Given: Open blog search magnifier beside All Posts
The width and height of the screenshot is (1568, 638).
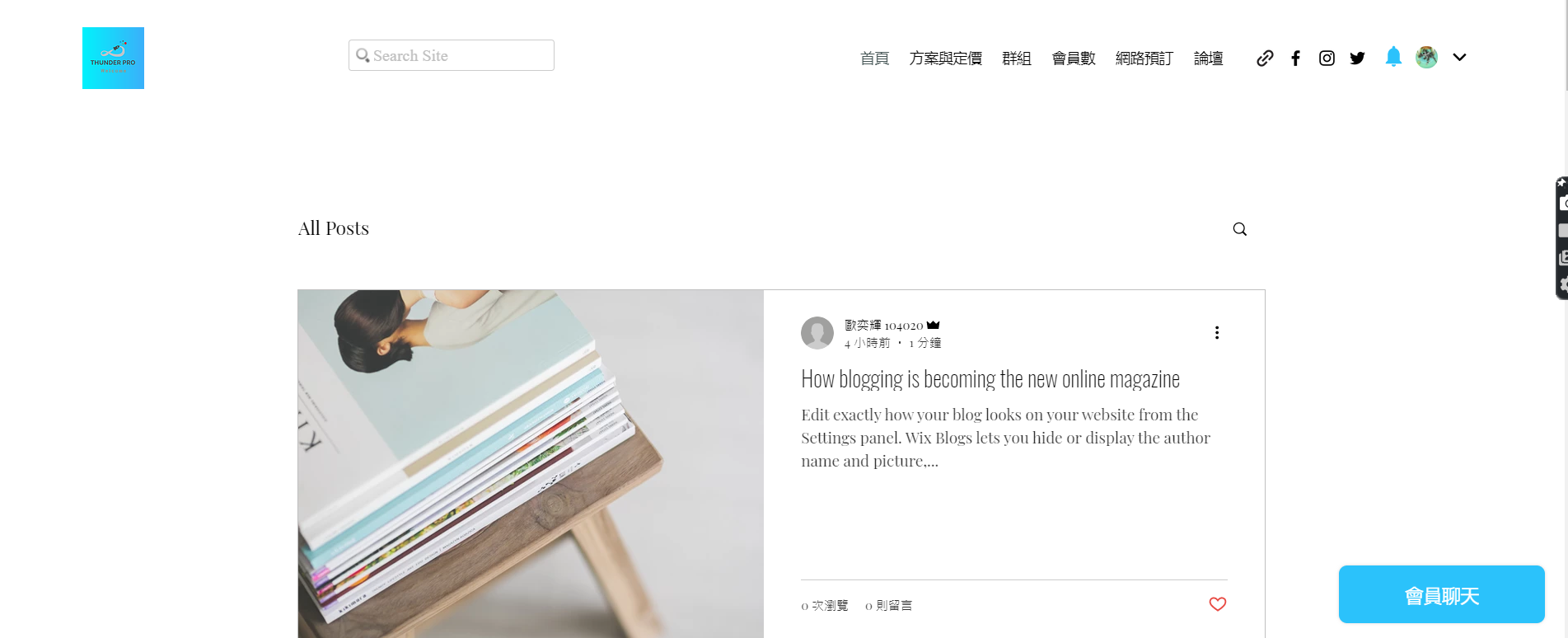Looking at the screenshot, I should (1239, 229).
